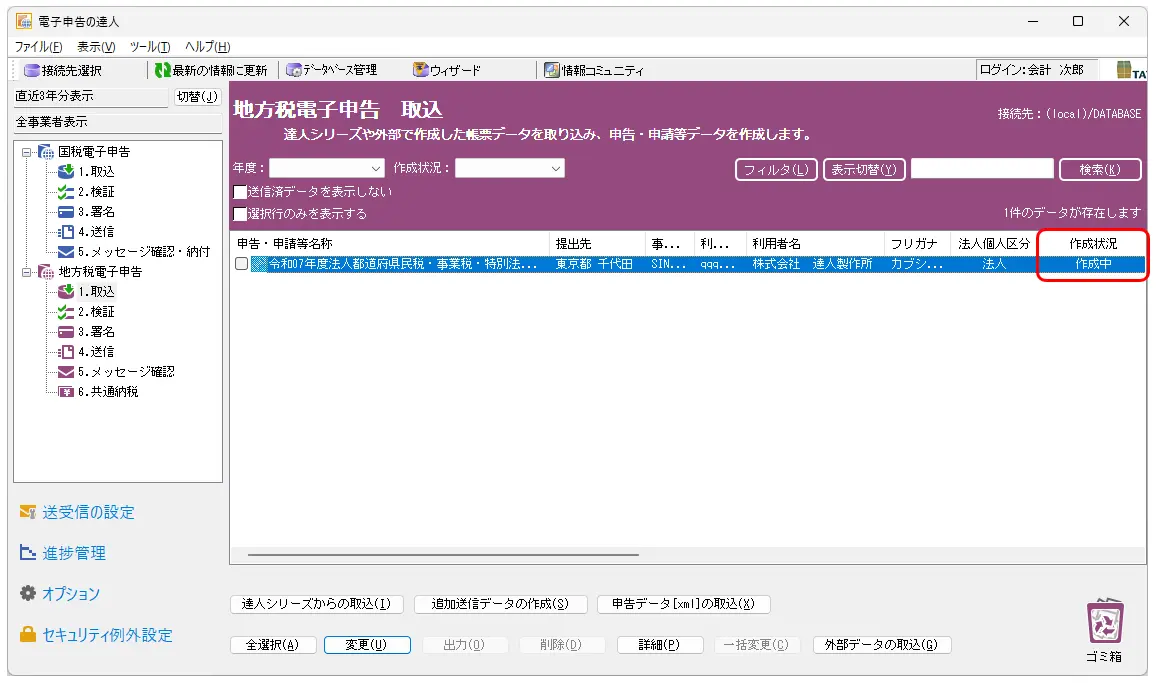Open the ファイル(F) menu
Screen dimensions: 1156x683
pos(38,47)
